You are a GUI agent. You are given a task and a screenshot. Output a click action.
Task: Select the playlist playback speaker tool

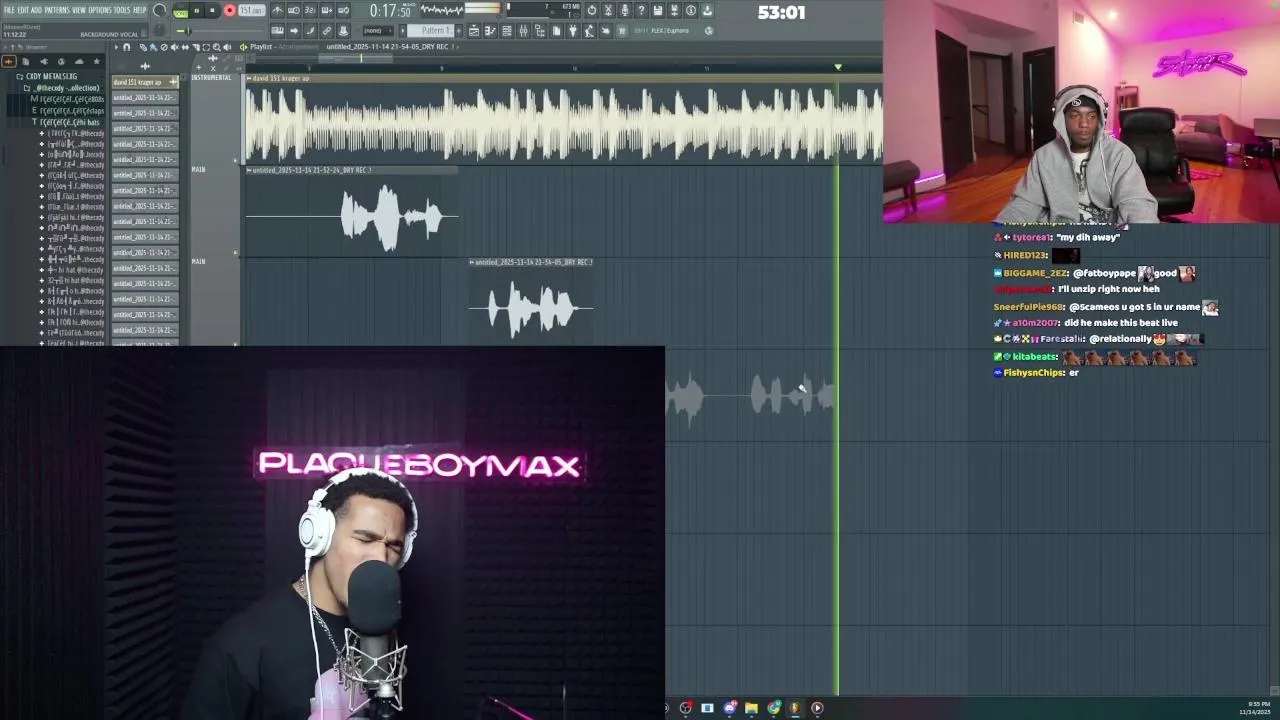click(227, 47)
